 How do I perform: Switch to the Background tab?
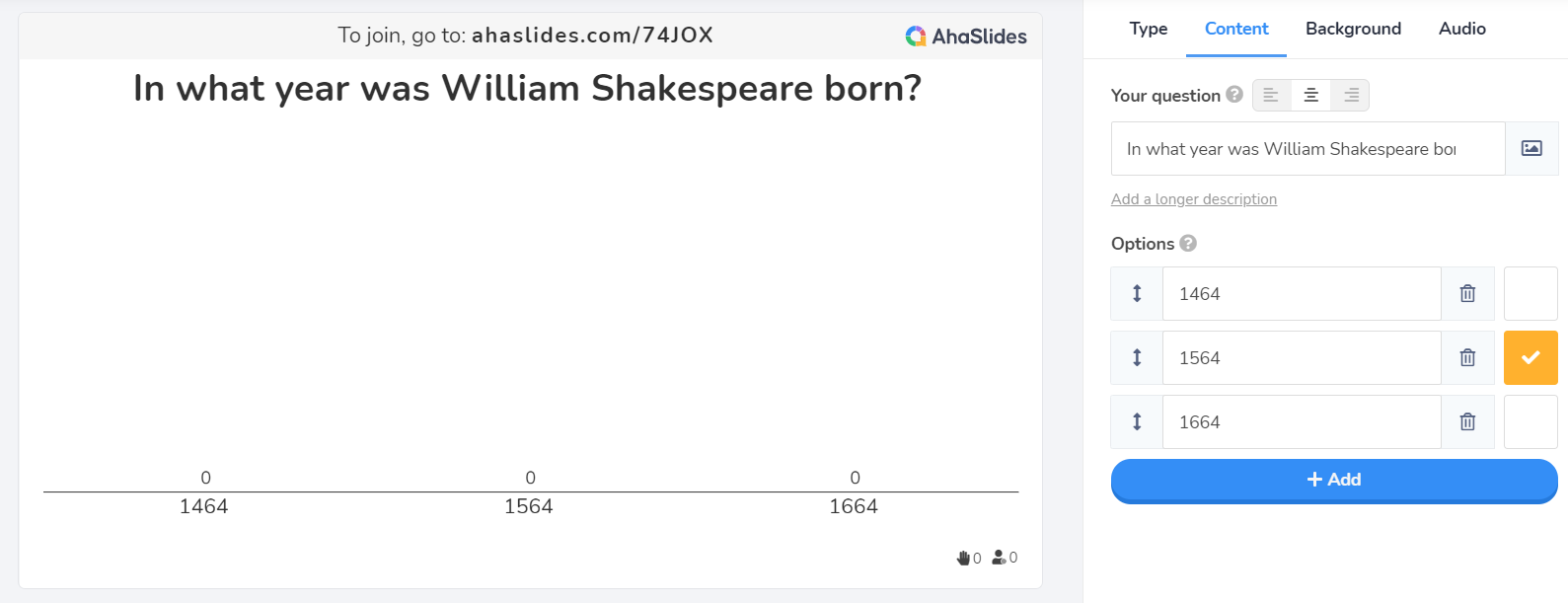pos(1353,29)
